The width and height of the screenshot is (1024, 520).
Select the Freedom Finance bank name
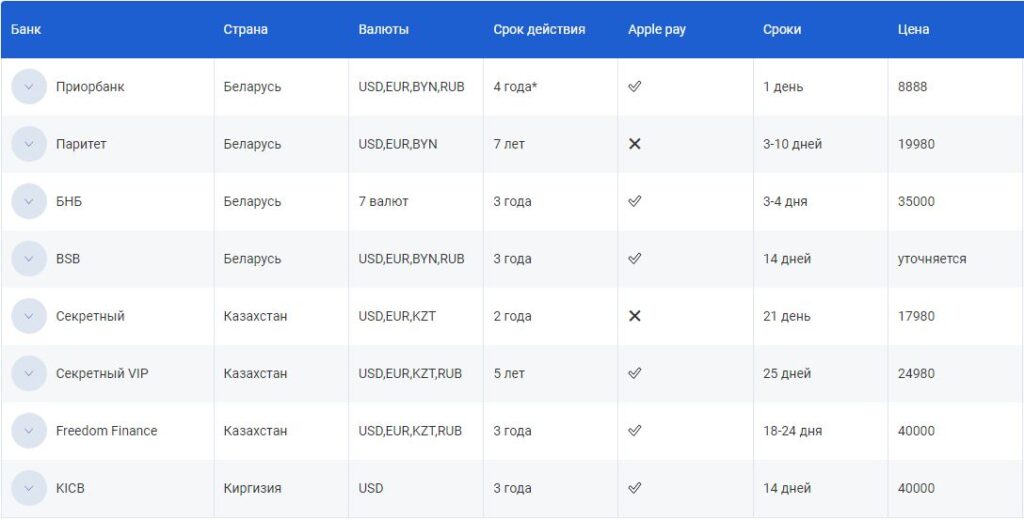[106, 431]
